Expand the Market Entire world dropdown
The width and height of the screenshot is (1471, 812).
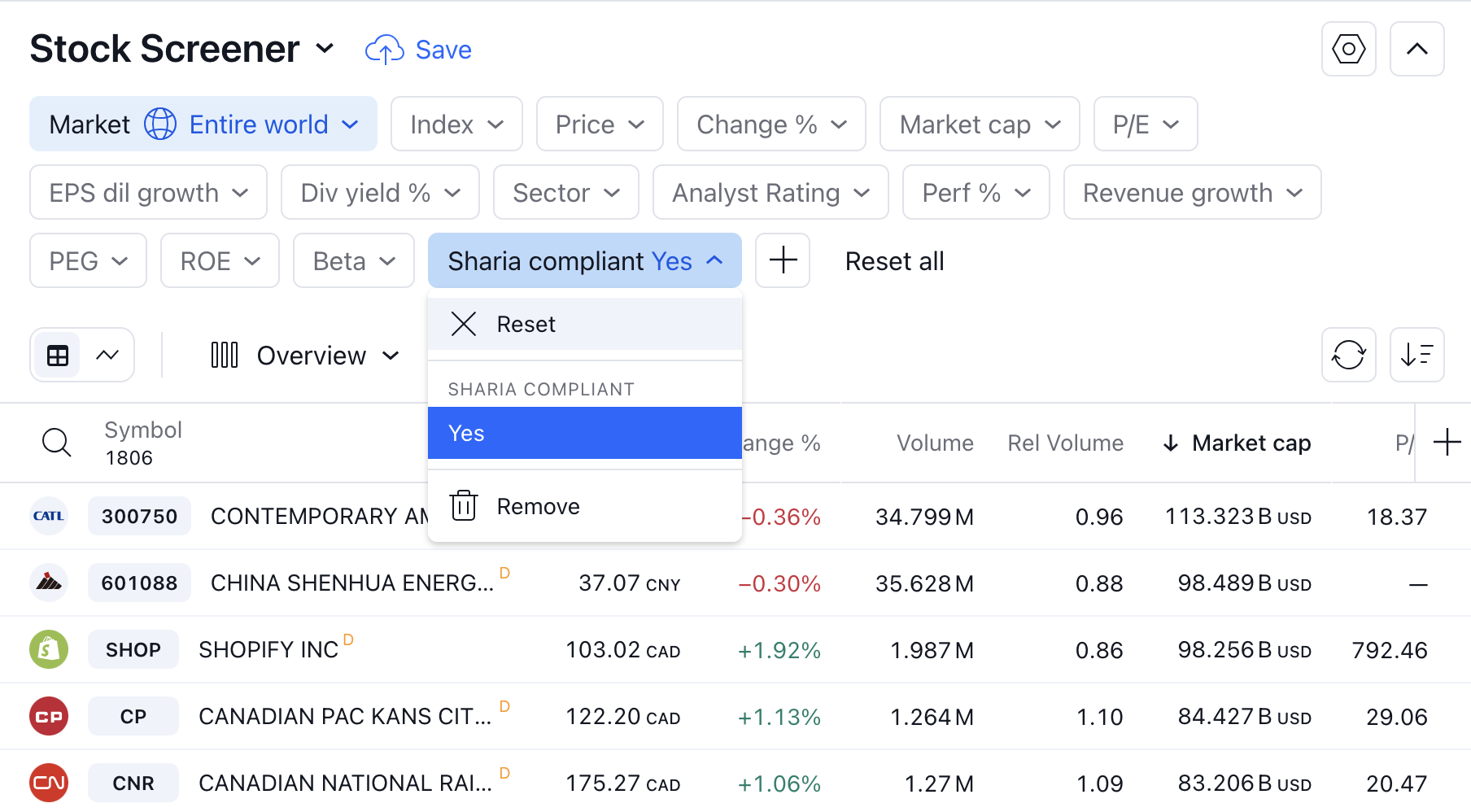[203, 124]
